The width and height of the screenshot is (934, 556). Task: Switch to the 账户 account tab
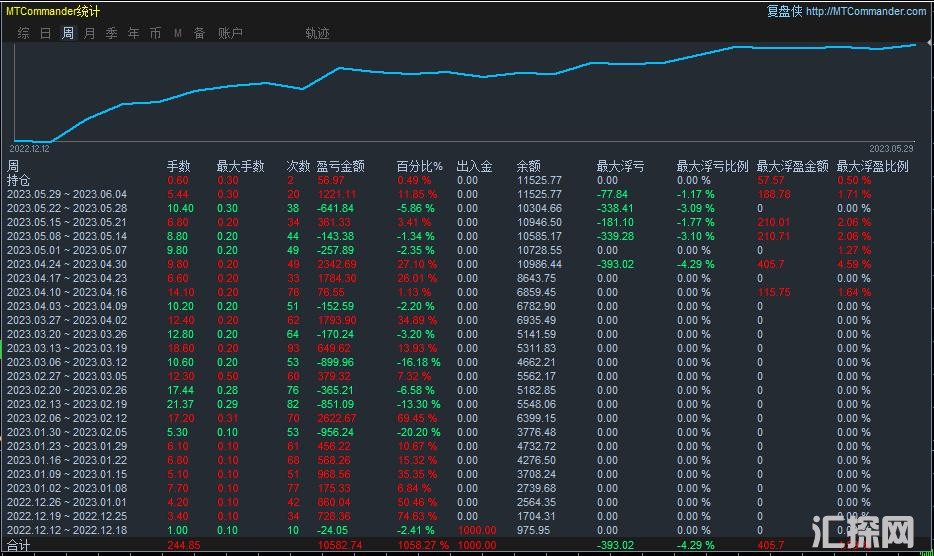point(230,33)
